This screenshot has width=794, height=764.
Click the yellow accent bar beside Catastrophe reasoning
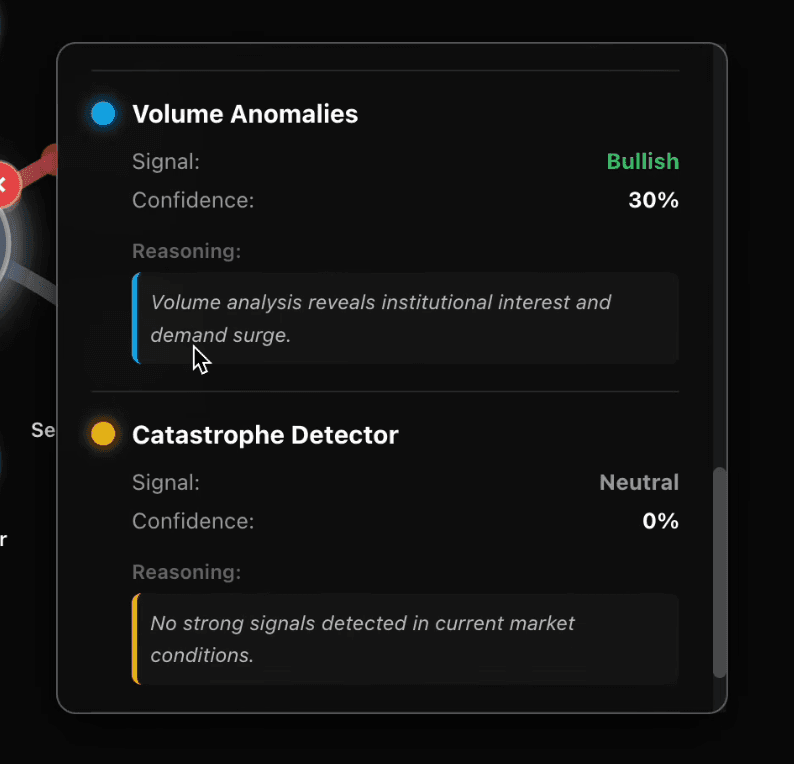click(135, 639)
